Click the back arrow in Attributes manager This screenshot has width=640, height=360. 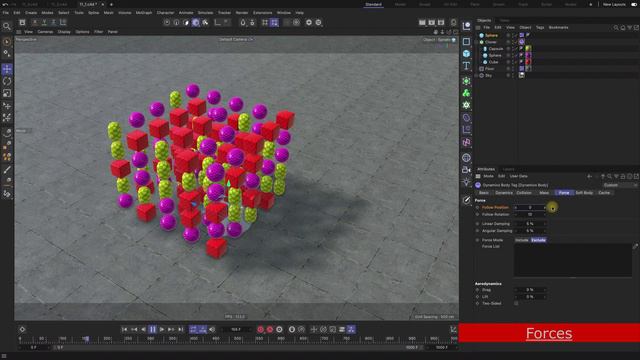[589, 176]
